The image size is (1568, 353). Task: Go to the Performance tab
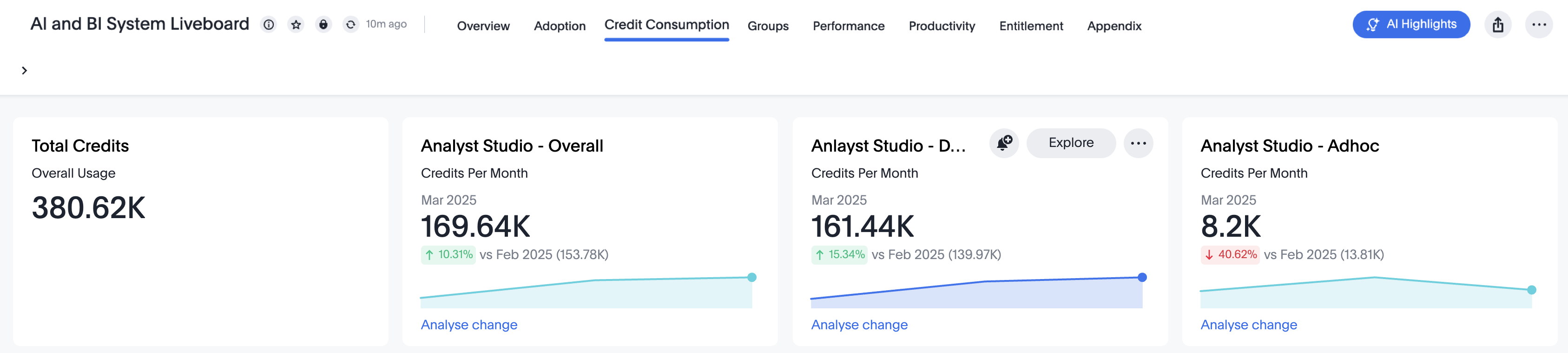(x=849, y=26)
